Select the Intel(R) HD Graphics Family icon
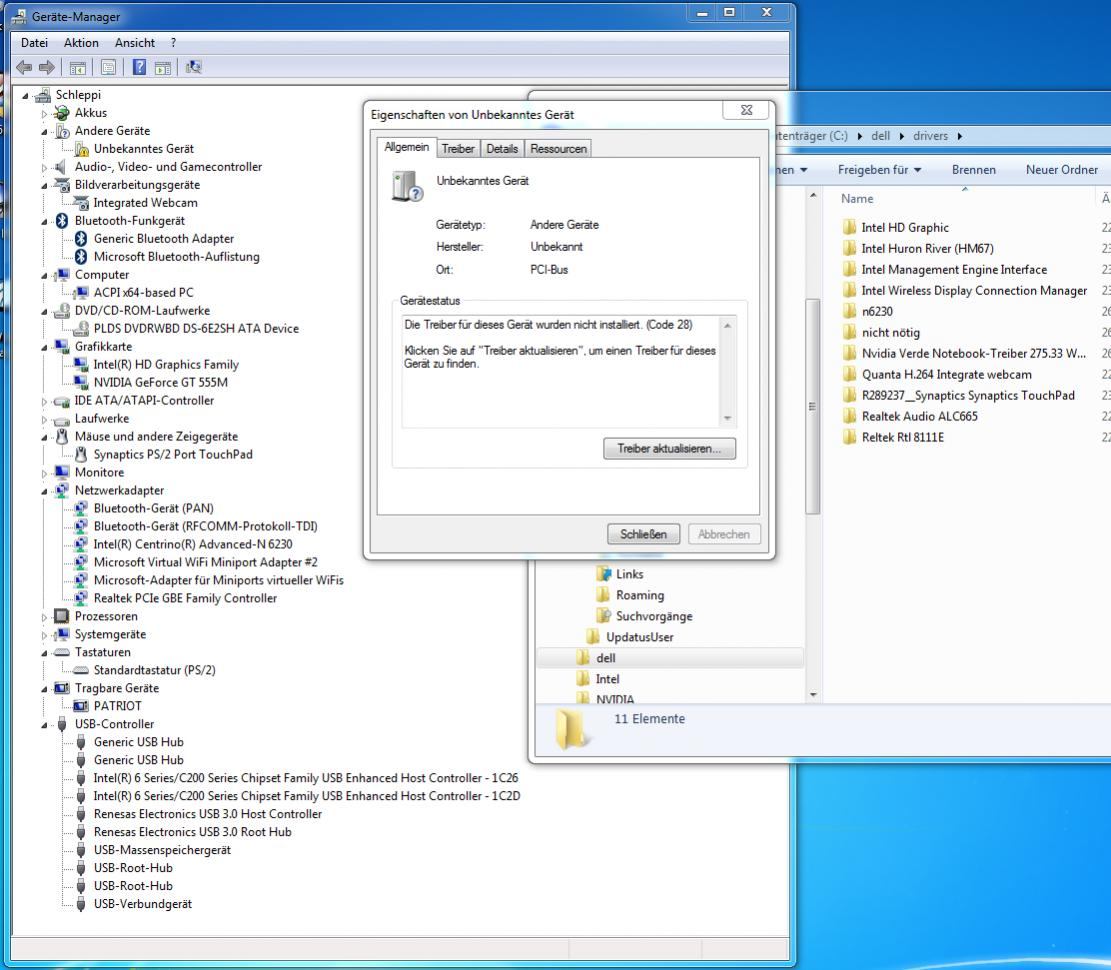The image size is (1111, 970). coord(81,364)
